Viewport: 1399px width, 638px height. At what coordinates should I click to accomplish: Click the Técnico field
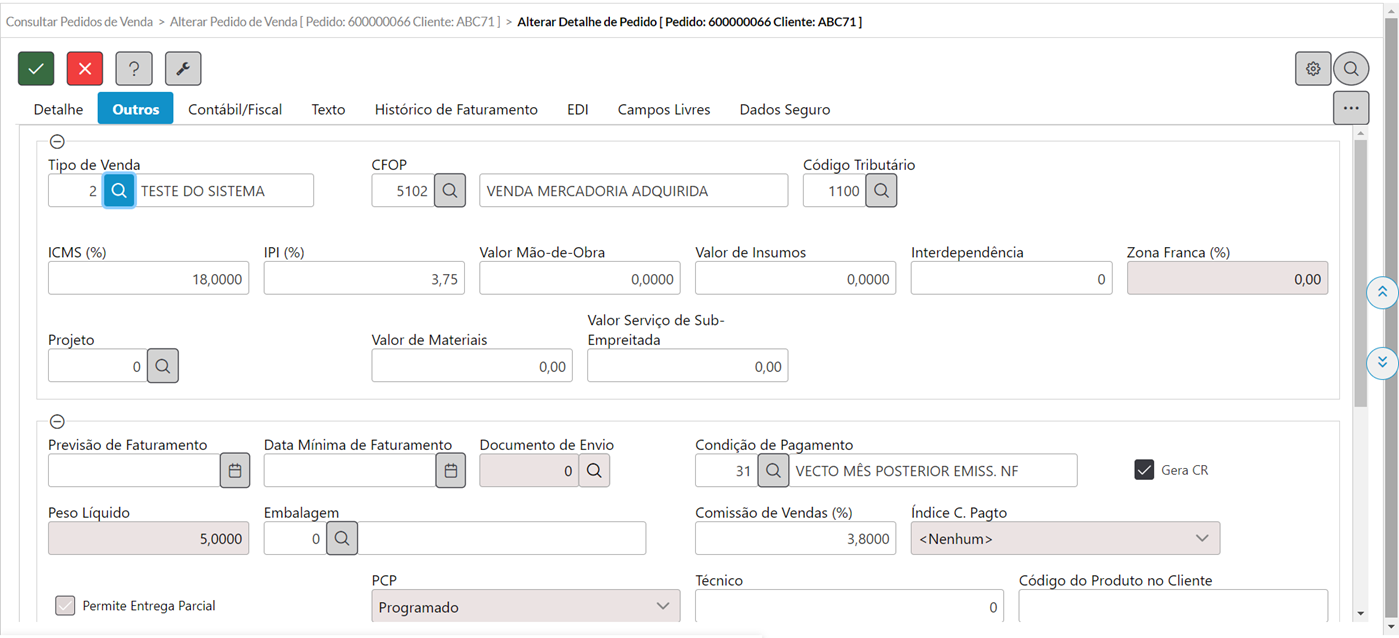[x=850, y=606]
